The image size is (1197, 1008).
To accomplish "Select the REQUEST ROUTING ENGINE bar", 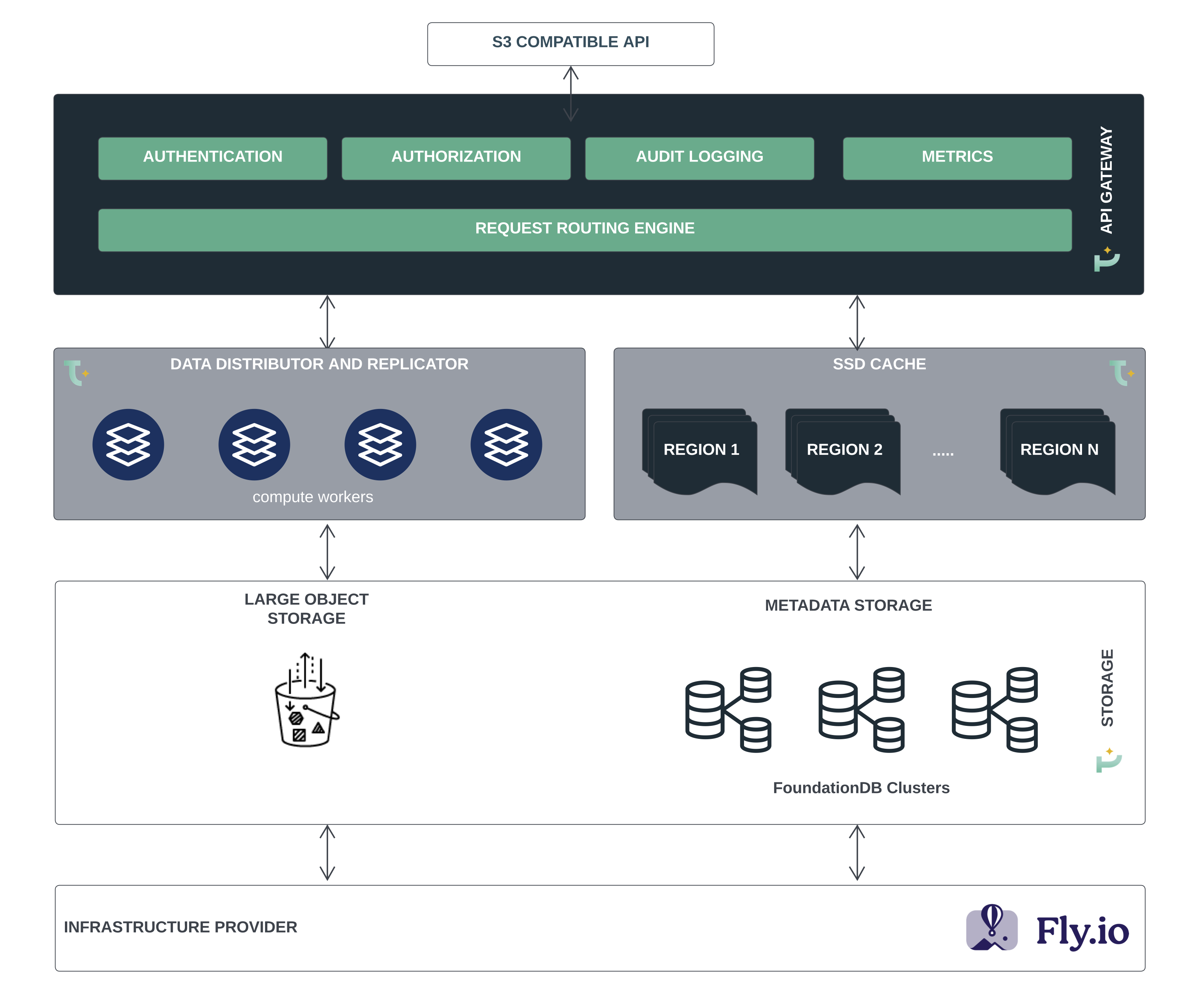I will coord(585,230).
